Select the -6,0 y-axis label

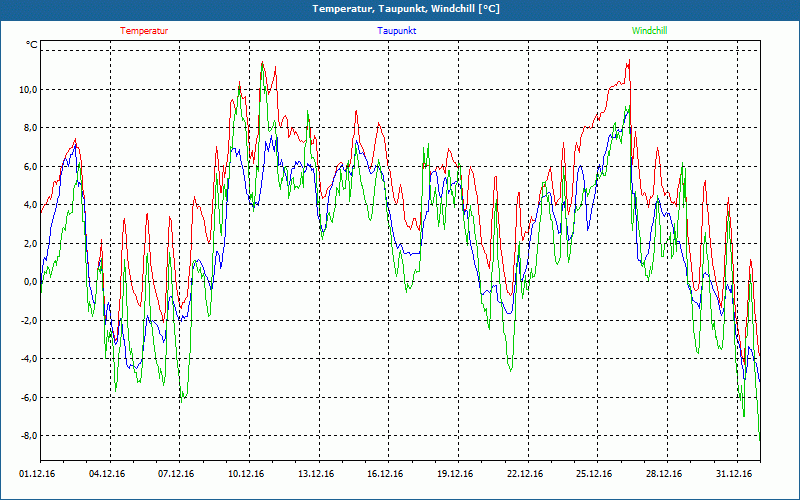[29, 397]
